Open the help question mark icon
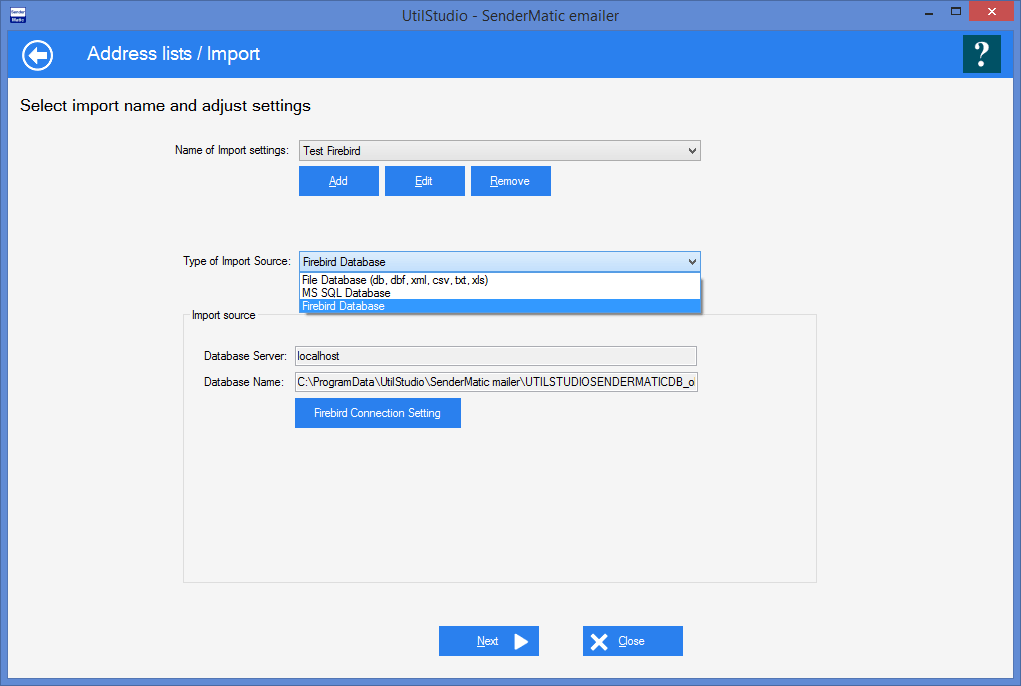 (x=981, y=54)
